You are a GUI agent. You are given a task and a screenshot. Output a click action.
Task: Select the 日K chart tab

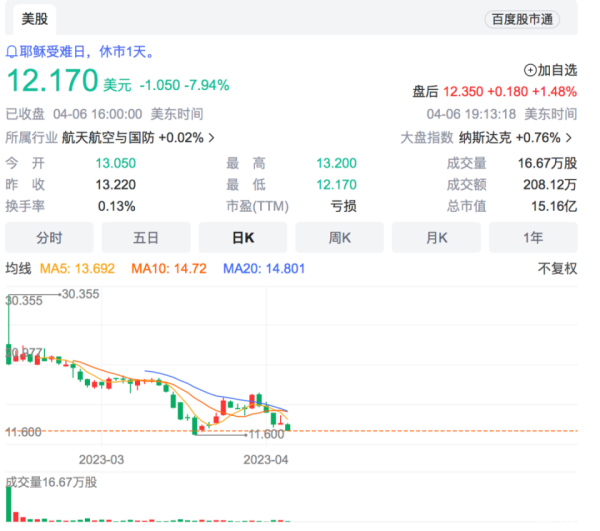(x=243, y=238)
